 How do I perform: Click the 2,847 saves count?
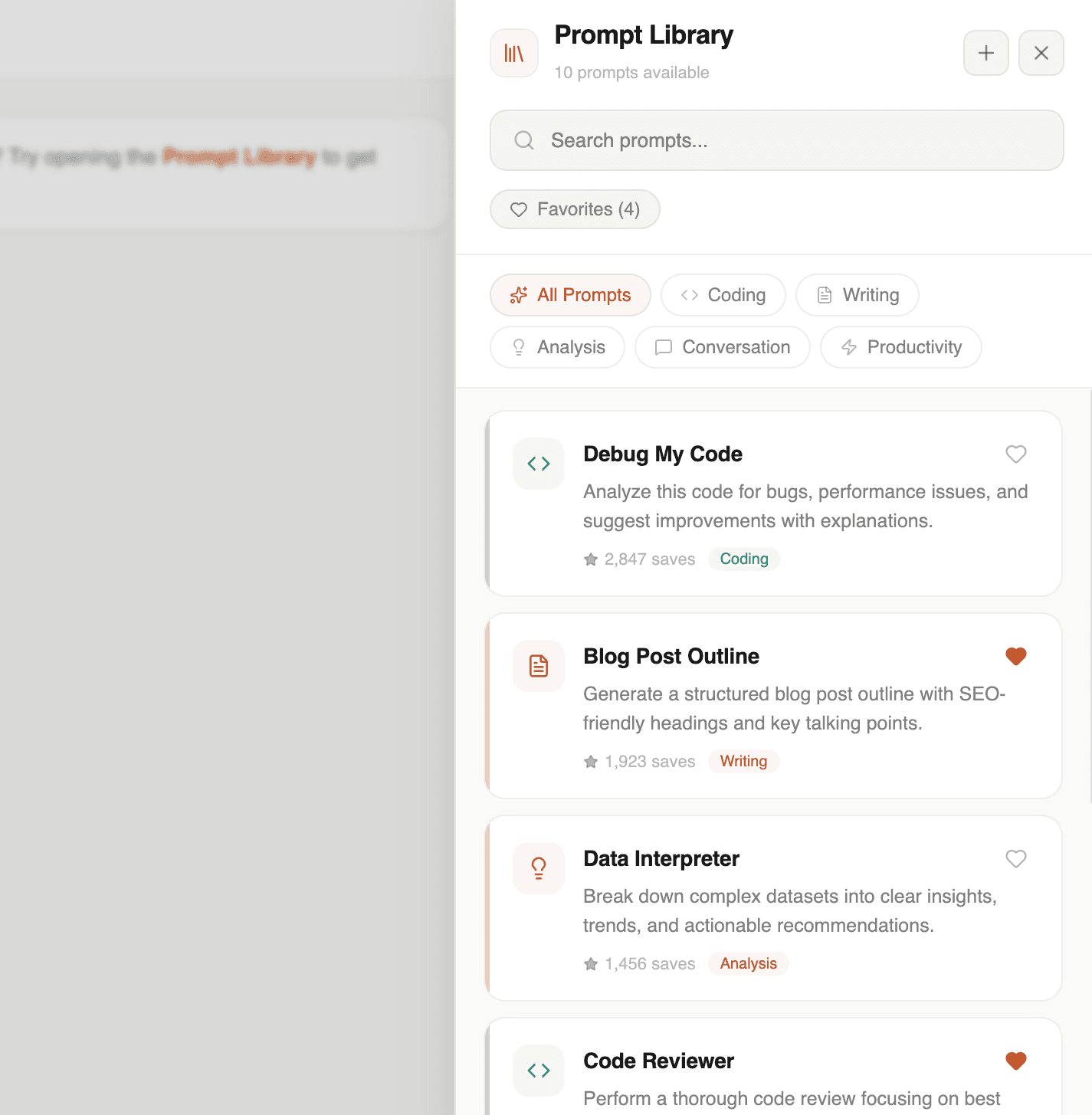tap(650, 559)
